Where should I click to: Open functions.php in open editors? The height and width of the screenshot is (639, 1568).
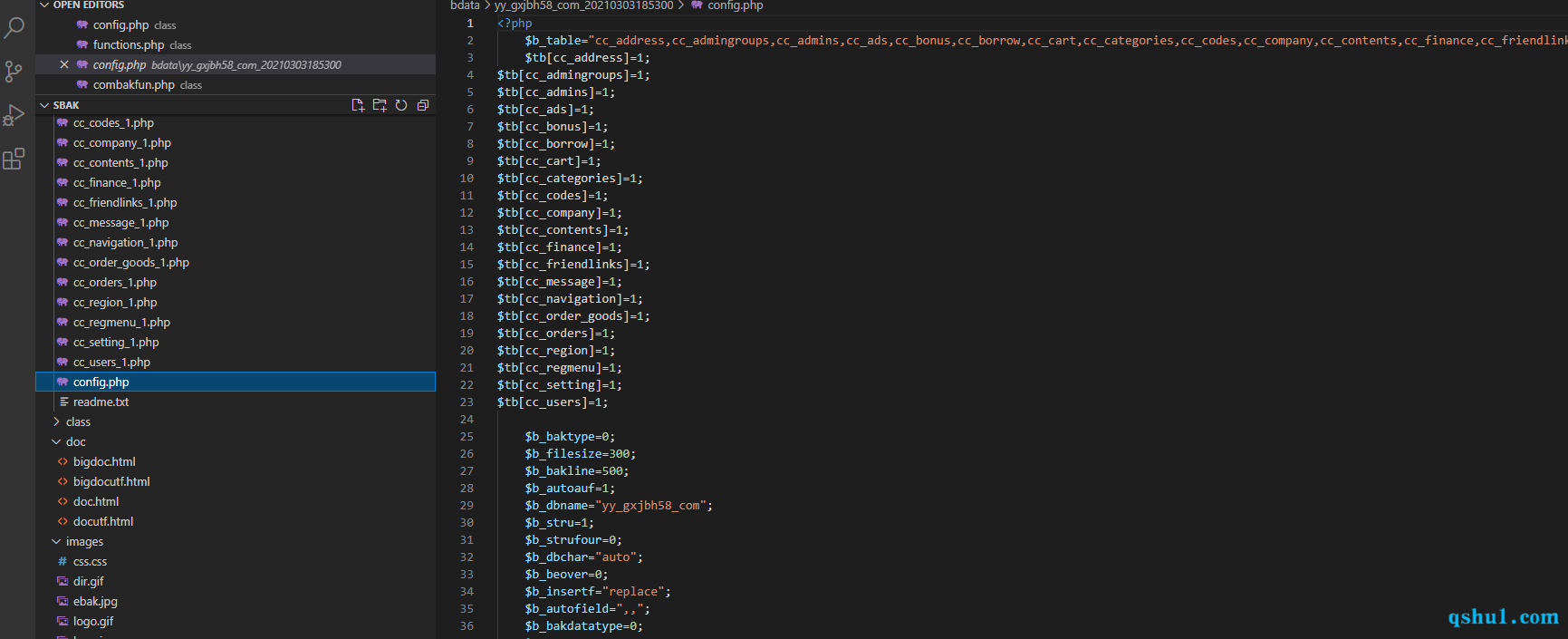236,44
